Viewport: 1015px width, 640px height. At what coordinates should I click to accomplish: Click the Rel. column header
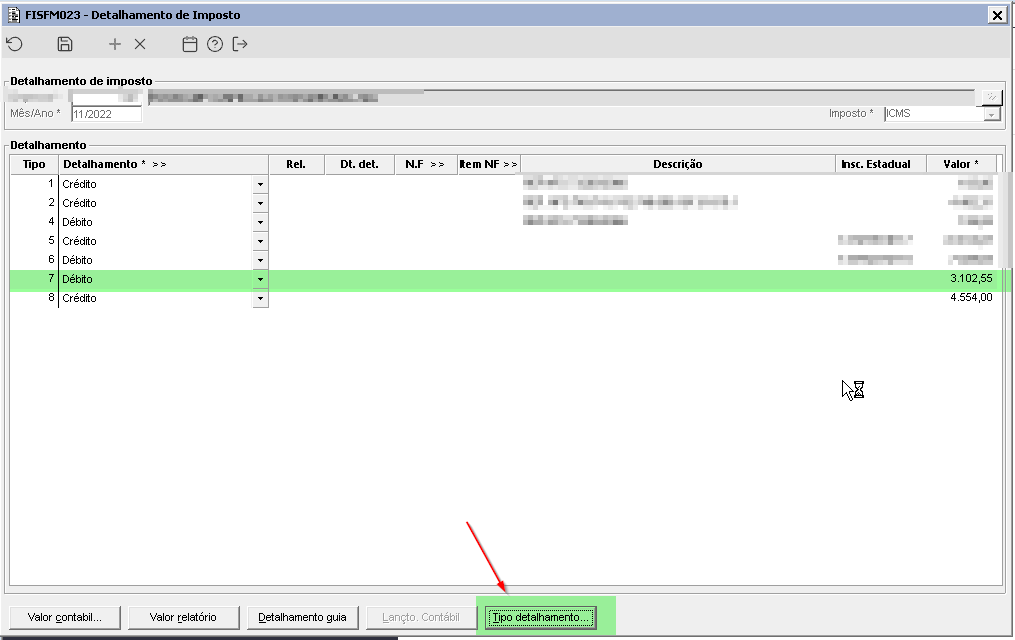(x=296, y=164)
